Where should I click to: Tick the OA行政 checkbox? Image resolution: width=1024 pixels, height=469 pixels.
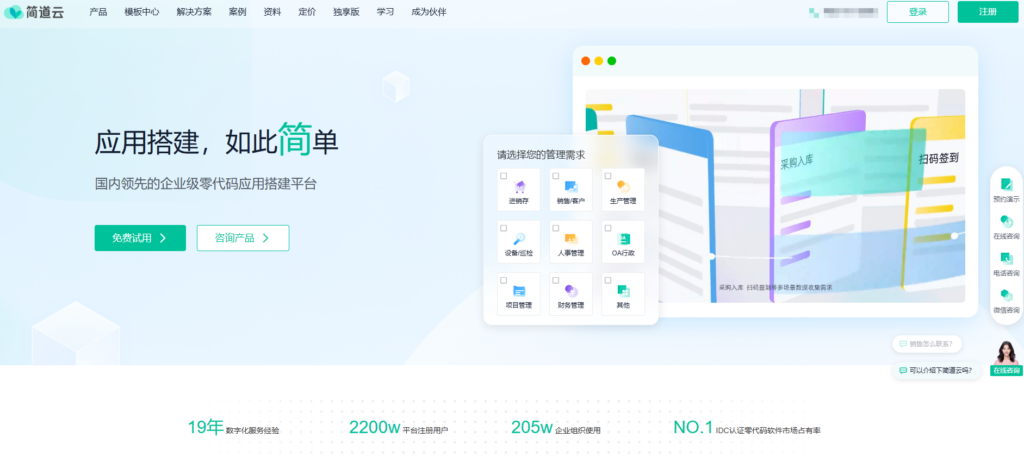point(608,228)
